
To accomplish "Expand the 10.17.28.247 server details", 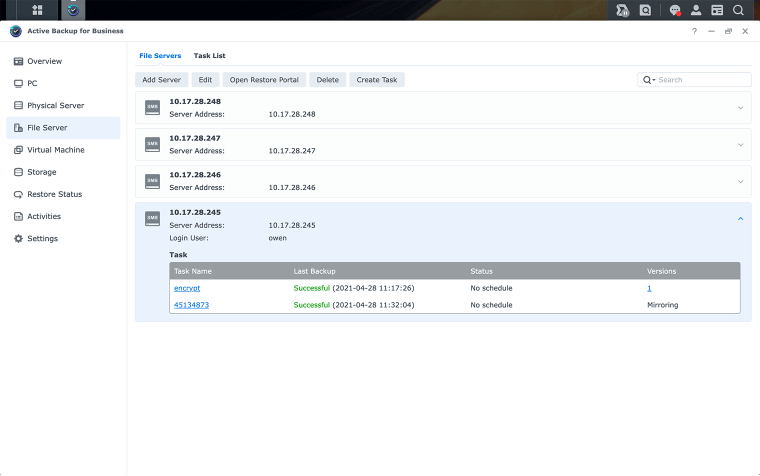I will [740, 144].
